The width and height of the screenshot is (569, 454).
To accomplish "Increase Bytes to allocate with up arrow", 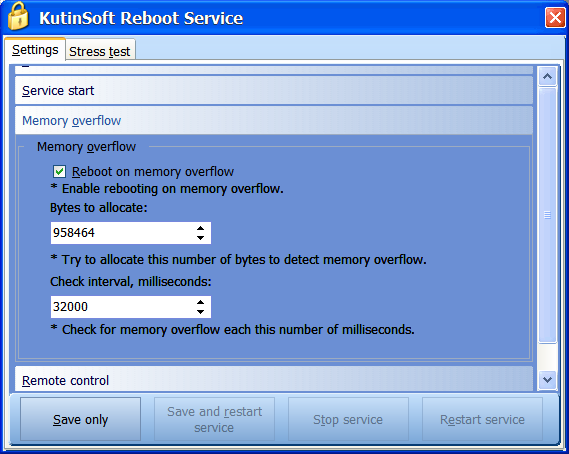I will (200, 228).
